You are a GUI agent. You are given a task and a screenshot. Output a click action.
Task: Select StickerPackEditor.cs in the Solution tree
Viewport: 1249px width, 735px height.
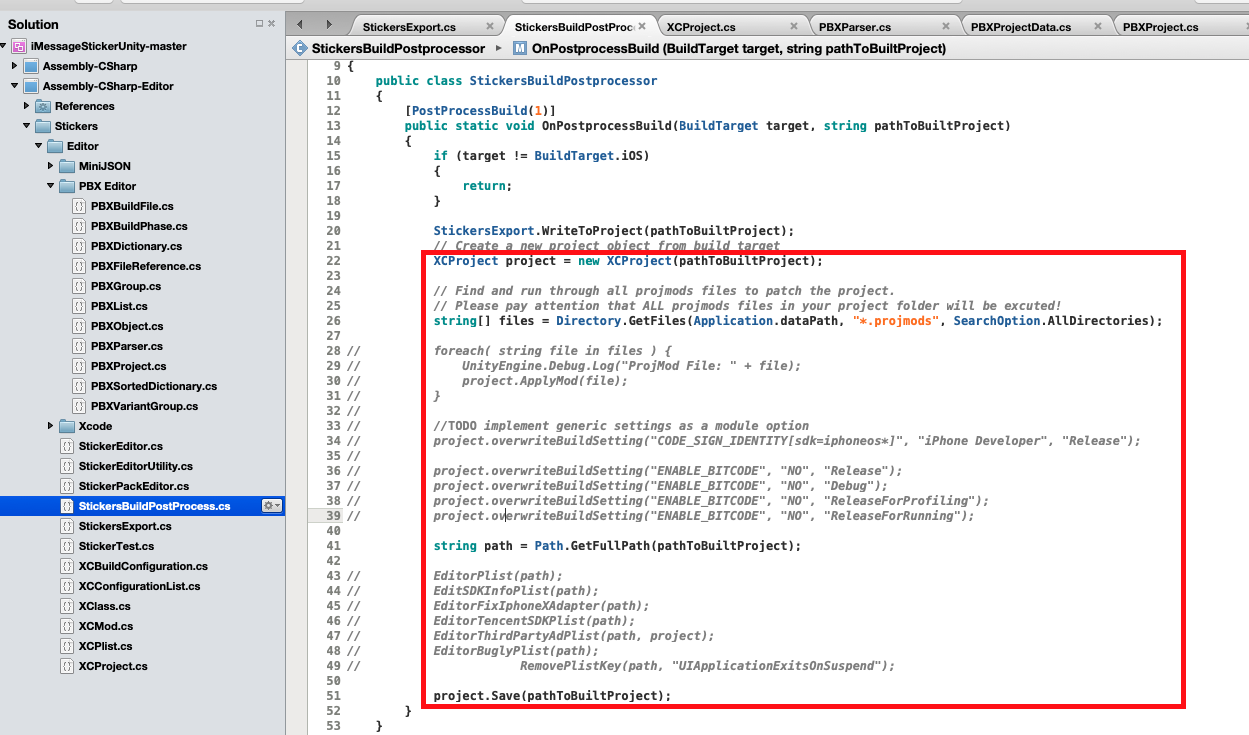coord(134,486)
